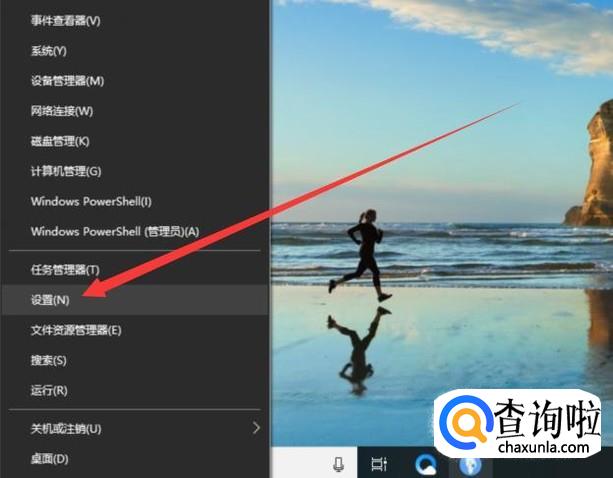Click the chevron arrow beside 关机或注销(U)
Viewport: 613px width, 478px height.
[256, 428]
